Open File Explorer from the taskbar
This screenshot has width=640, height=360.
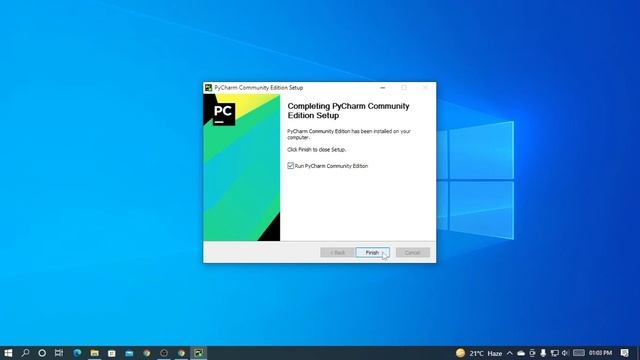coord(95,353)
